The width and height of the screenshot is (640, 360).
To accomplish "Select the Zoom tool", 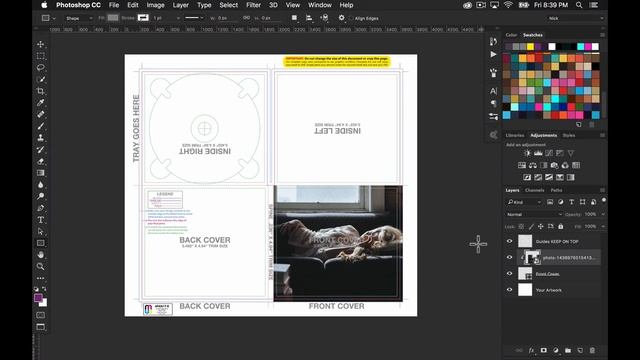I will (40, 267).
